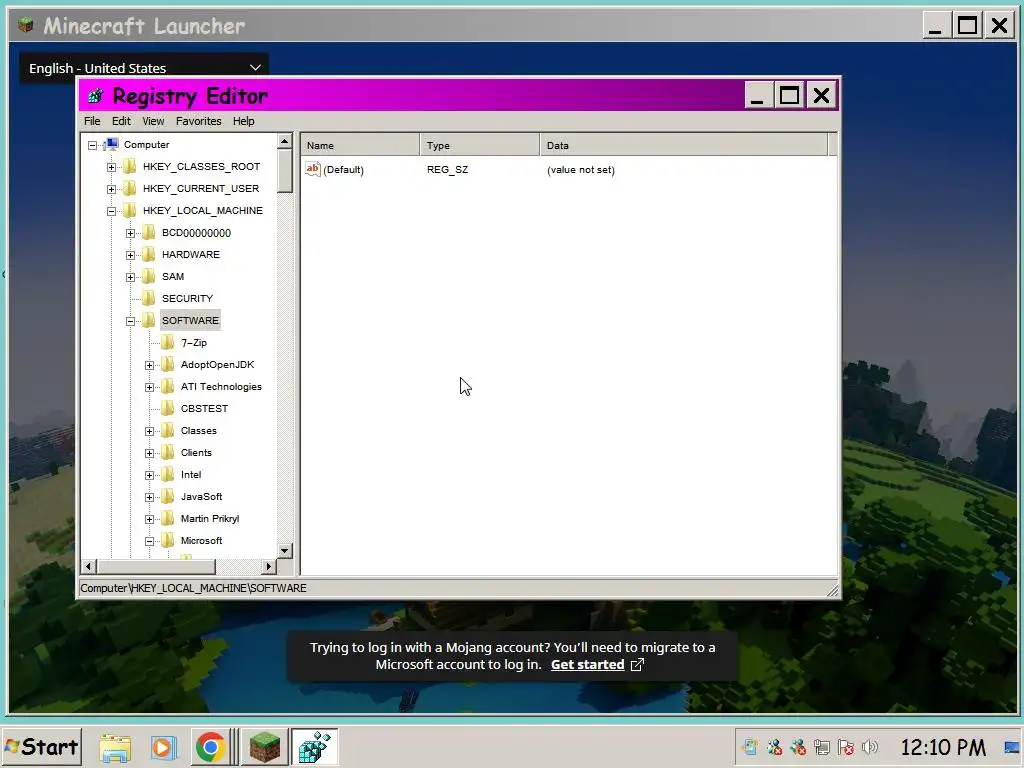This screenshot has width=1024, height=768.
Task: Open the Edit menu
Action: coord(121,121)
